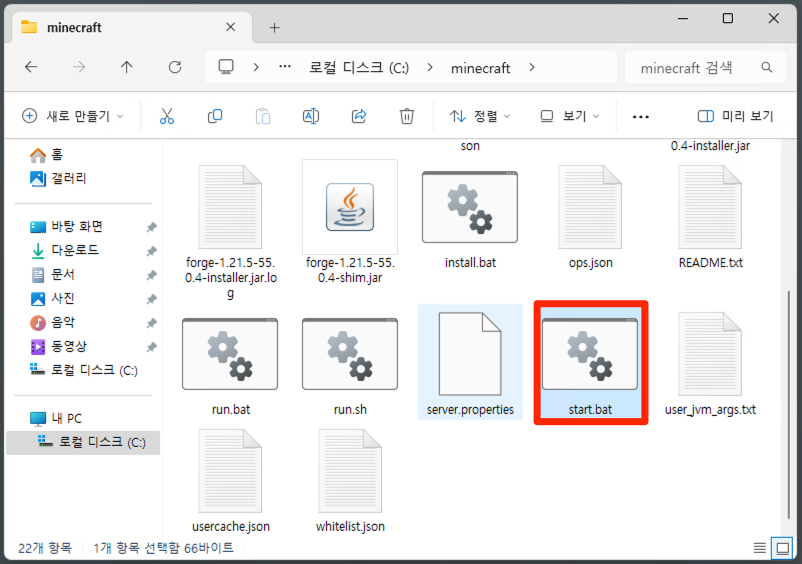Open the 정렬 sort dropdown

(x=480, y=116)
